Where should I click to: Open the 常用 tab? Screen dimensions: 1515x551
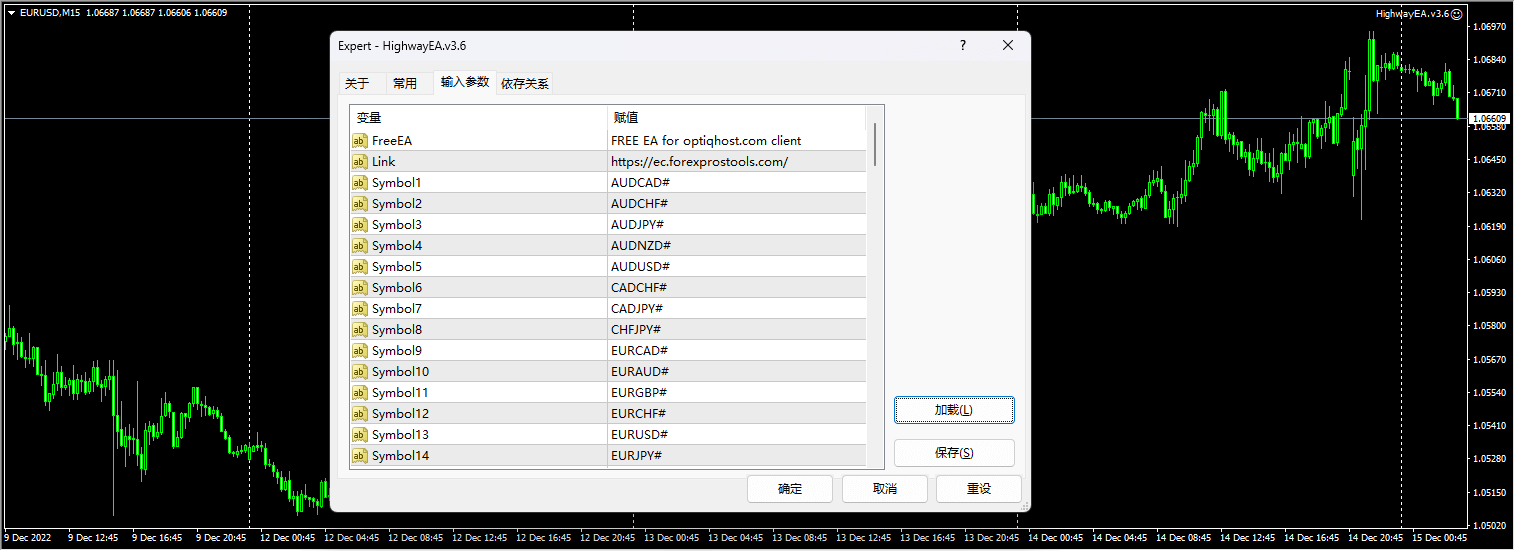click(x=405, y=84)
